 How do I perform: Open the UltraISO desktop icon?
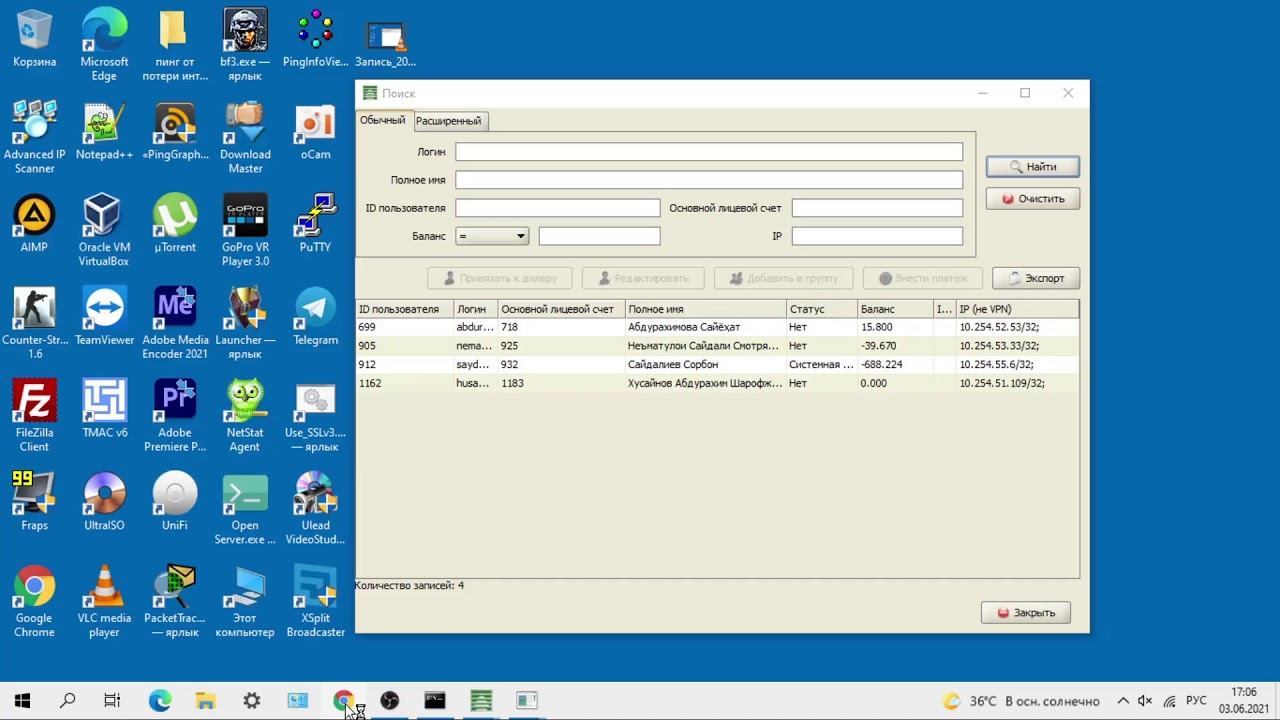coord(104,501)
